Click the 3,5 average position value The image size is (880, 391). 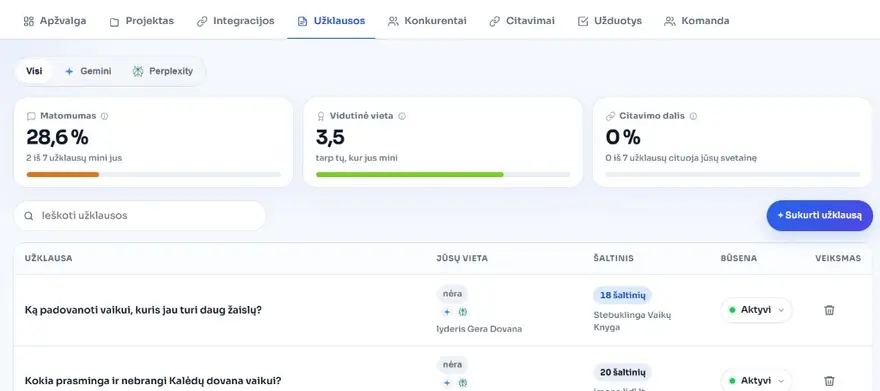click(330, 137)
